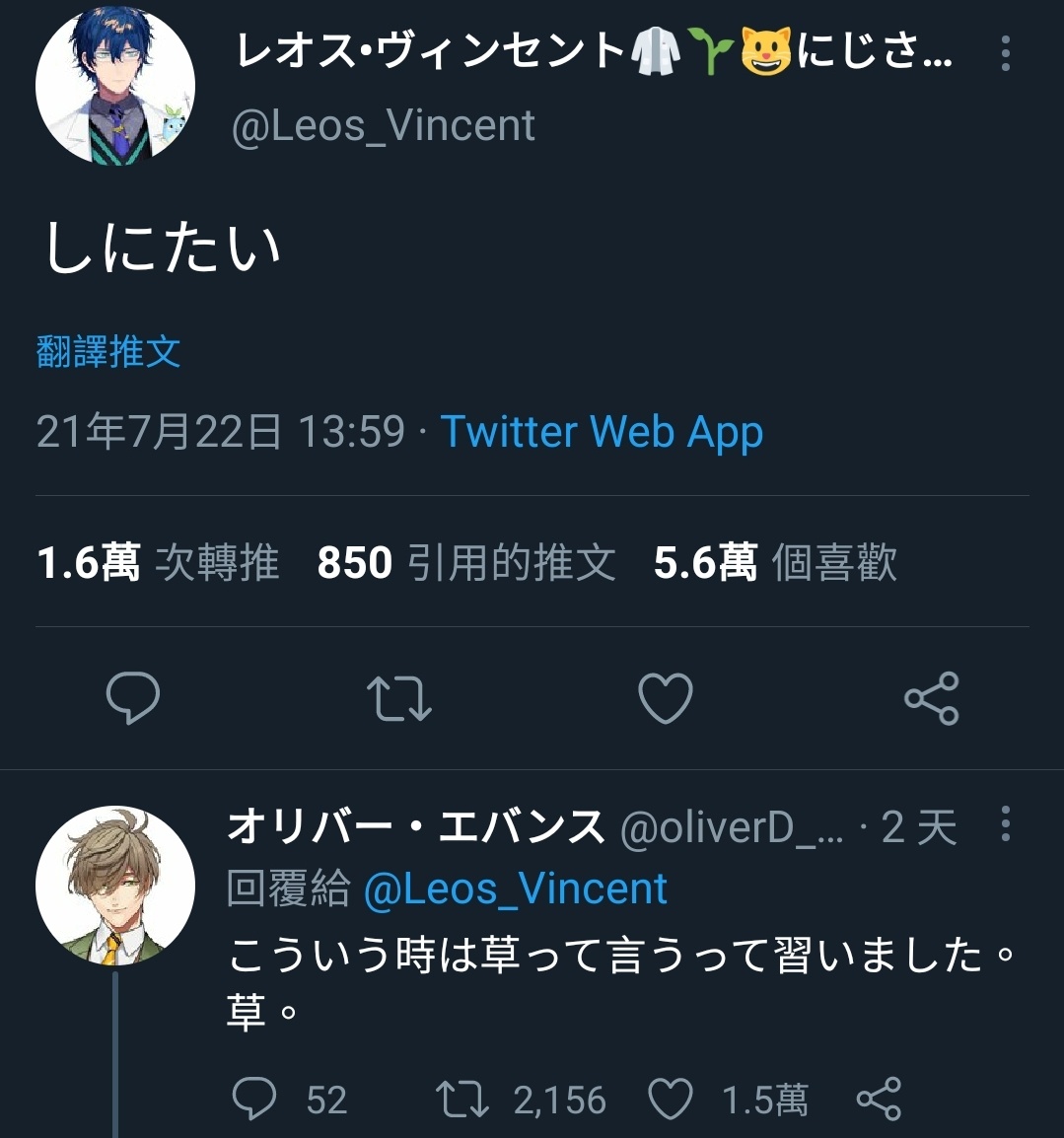Open the Twitter Web App source link
Viewport: 1064px width, 1138px height.
[602, 433]
